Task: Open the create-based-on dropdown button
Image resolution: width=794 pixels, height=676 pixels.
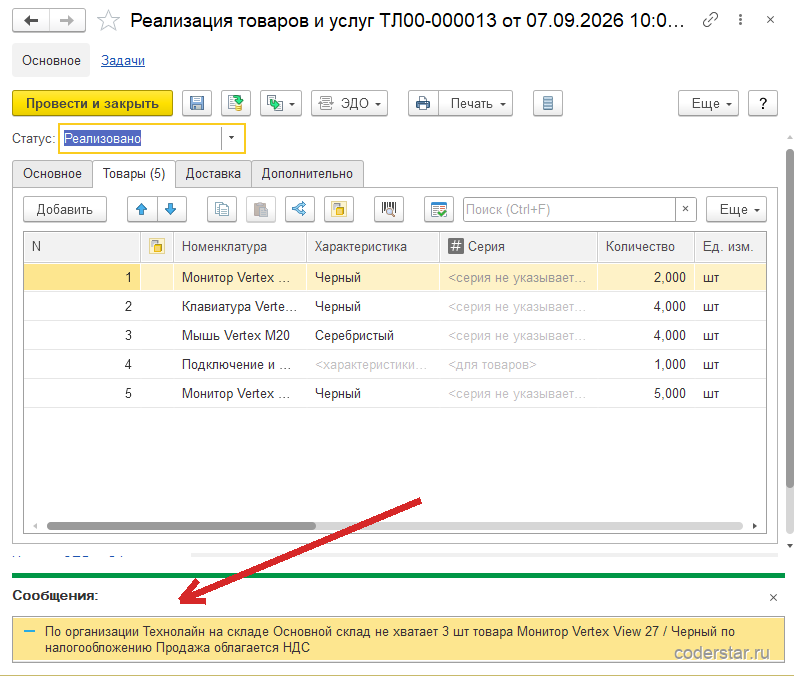Action: (x=281, y=103)
